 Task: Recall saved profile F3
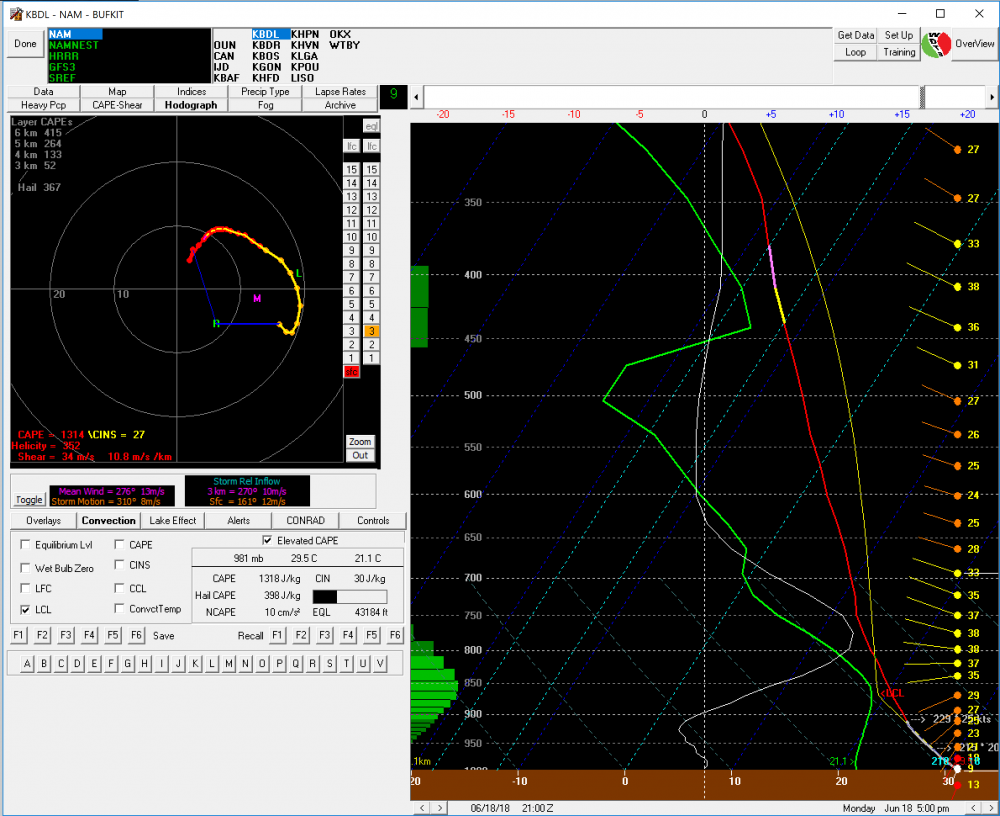pyautogui.click(x=325, y=635)
